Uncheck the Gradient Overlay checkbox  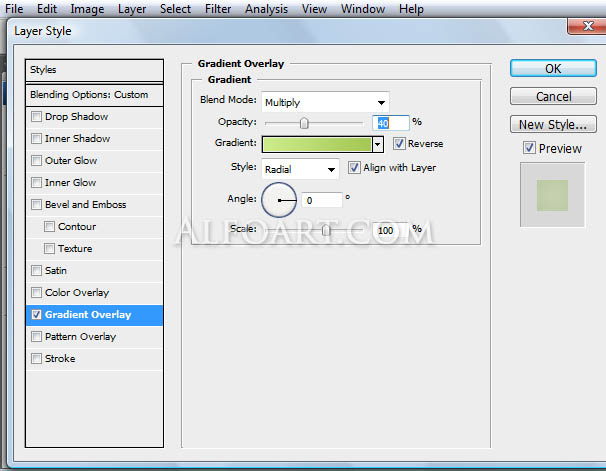point(36,315)
